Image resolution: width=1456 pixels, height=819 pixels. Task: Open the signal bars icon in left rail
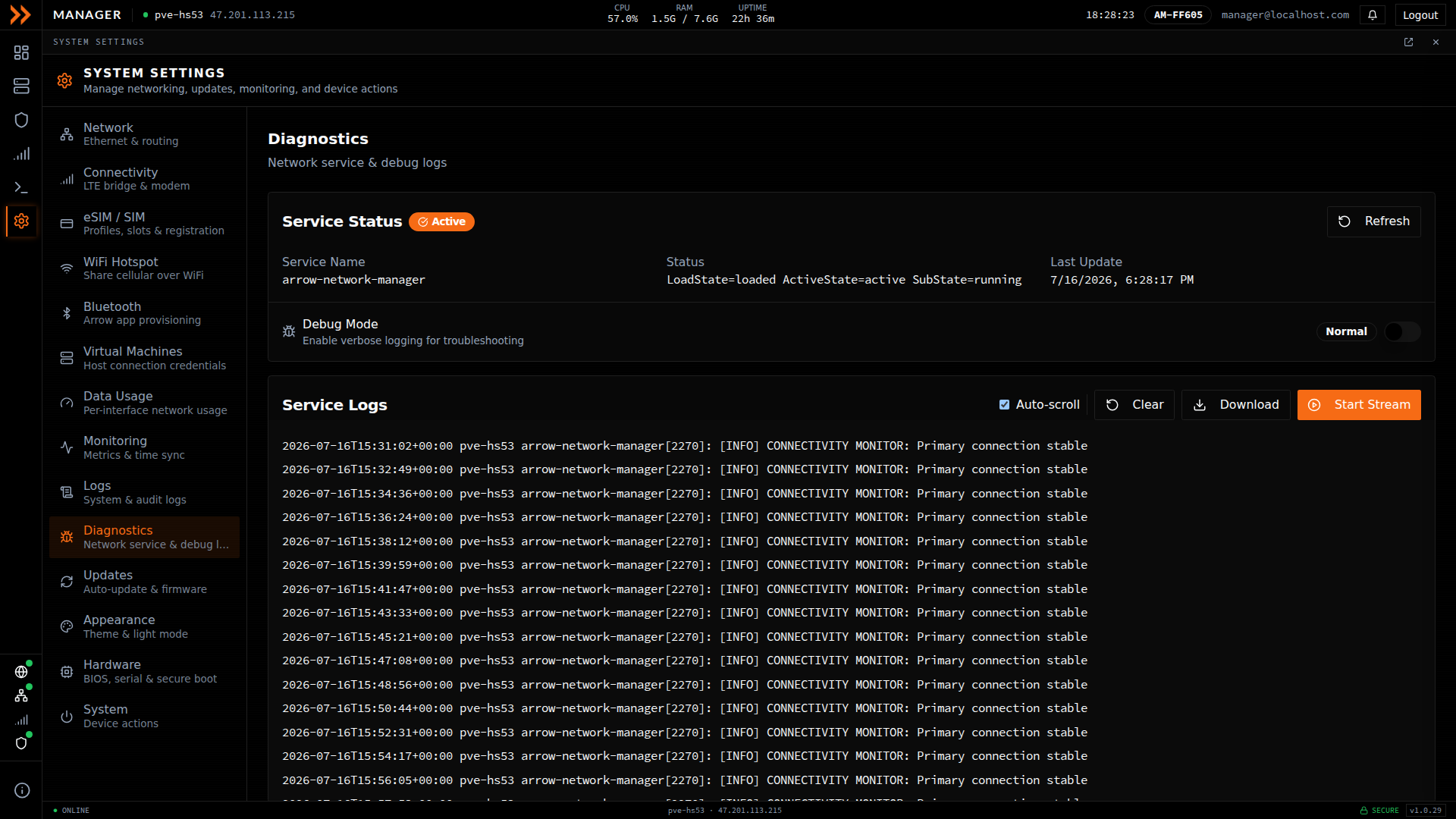click(21, 154)
